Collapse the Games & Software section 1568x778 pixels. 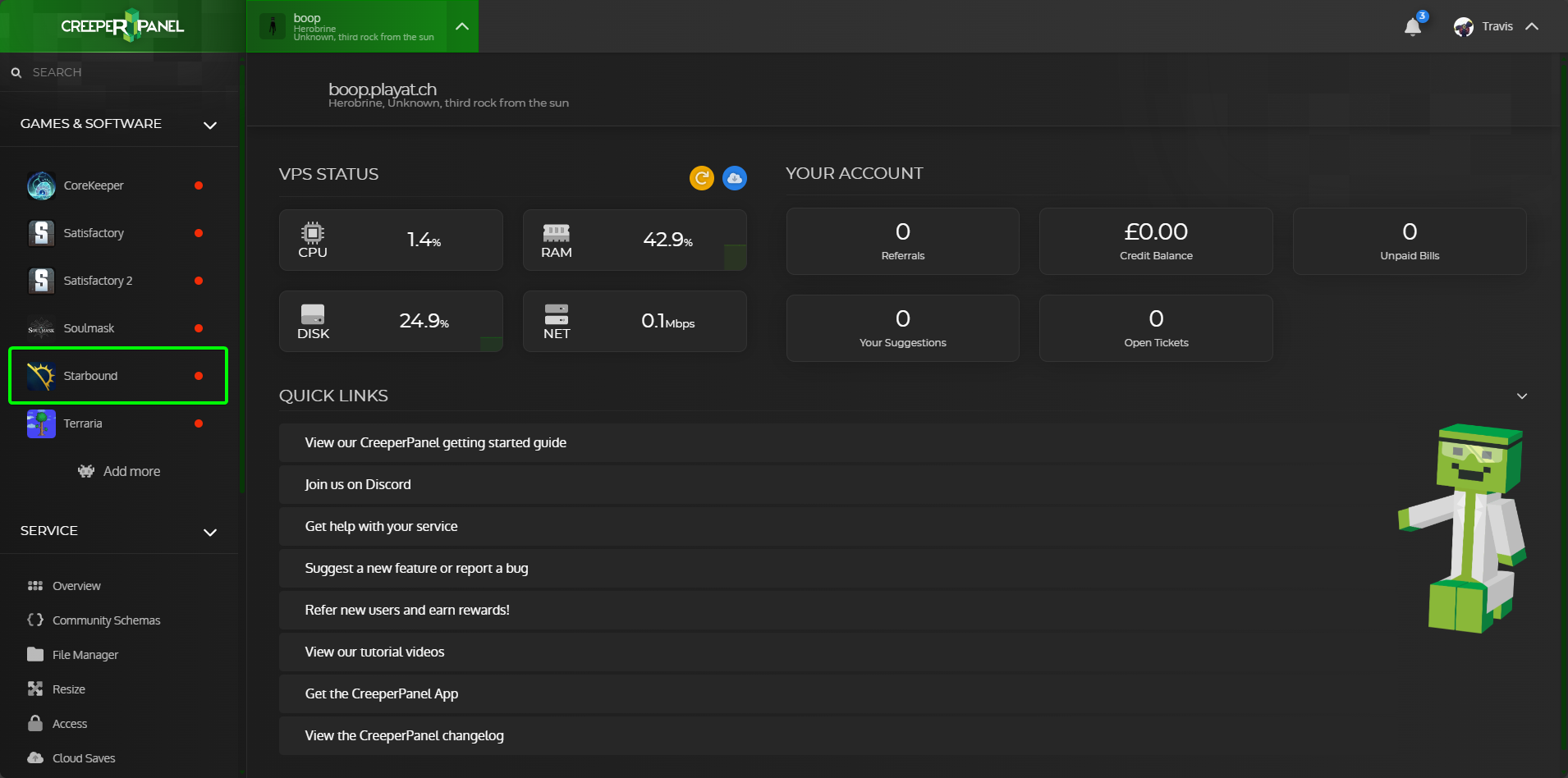point(210,125)
